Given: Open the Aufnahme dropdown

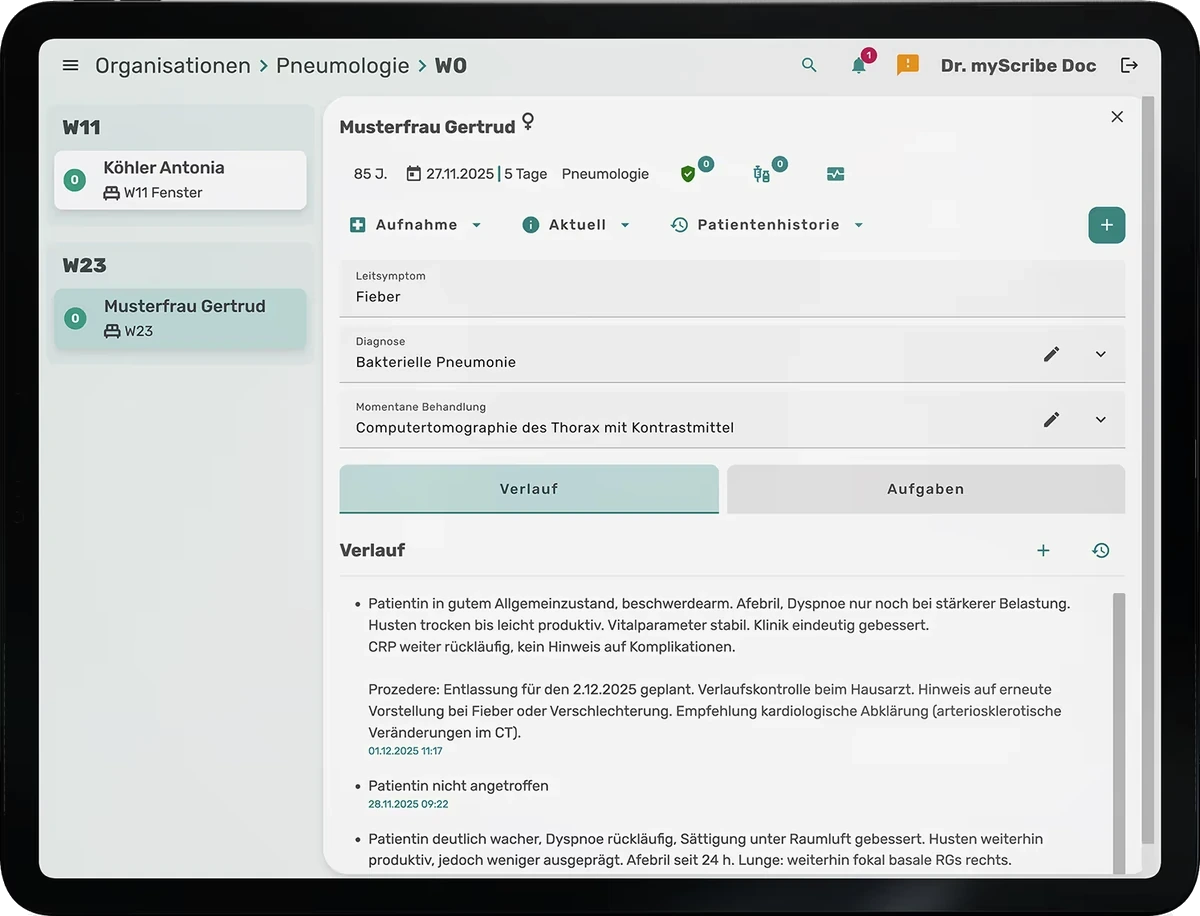Looking at the screenshot, I should pos(416,225).
